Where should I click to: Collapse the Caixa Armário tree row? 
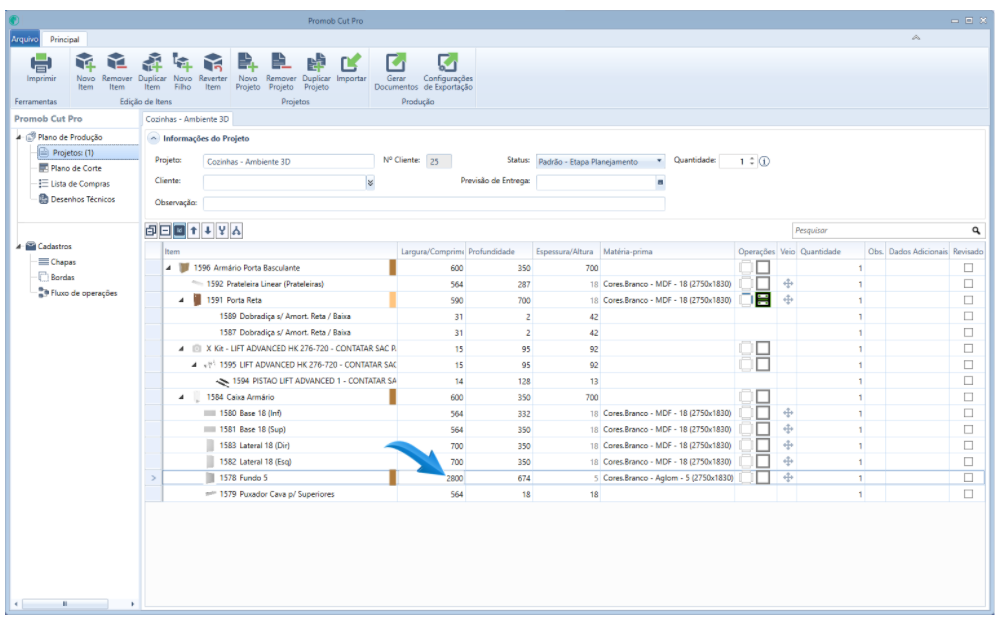tap(181, 397)
